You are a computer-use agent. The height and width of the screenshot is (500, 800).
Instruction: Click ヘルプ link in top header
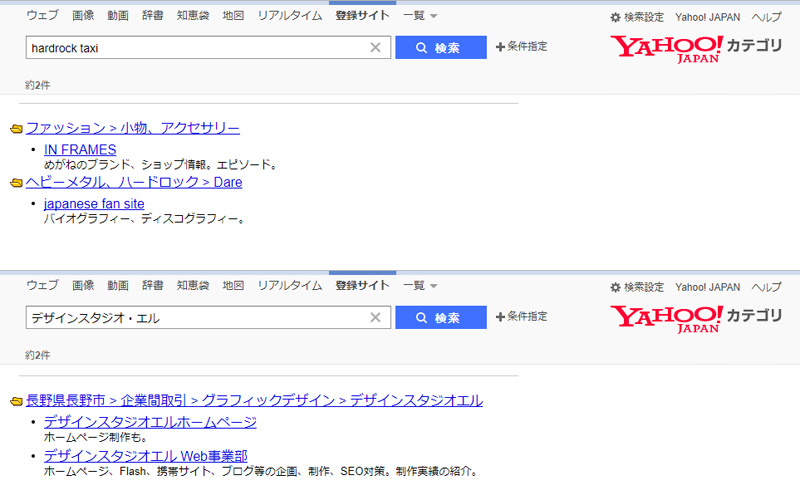click(766, 17)
